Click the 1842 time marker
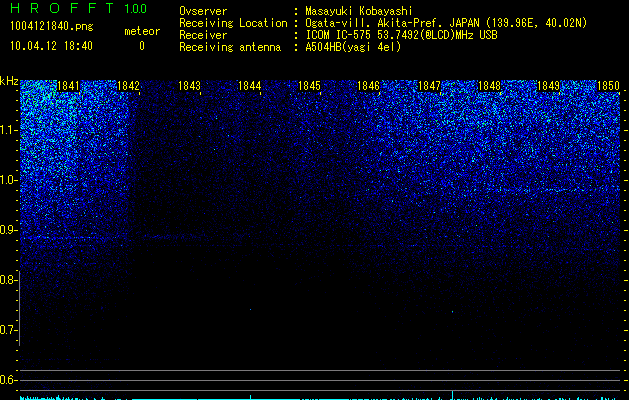The height and width of the screenshot is (400, 629). 128,86
